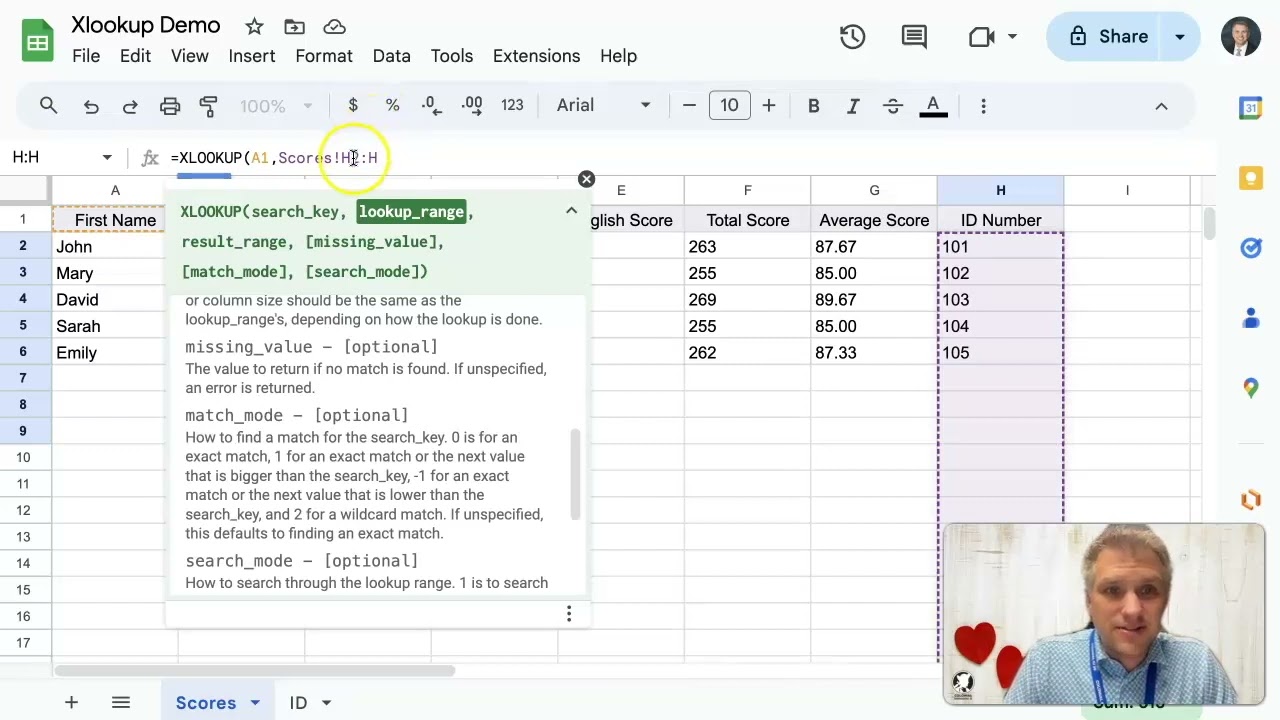Open the Data menu
The height and width of the screenshot is (720, 1280).
(x=392, y=56)
